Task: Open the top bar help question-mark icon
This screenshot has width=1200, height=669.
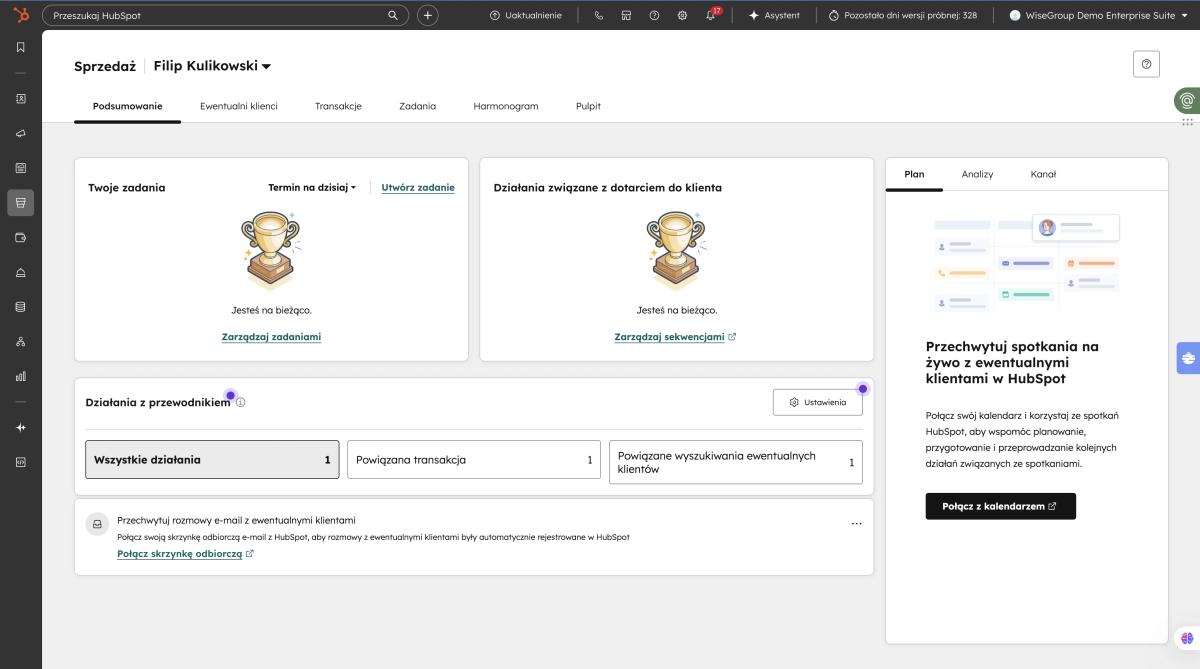Action: pyautogui.click(x=654, y=15)
